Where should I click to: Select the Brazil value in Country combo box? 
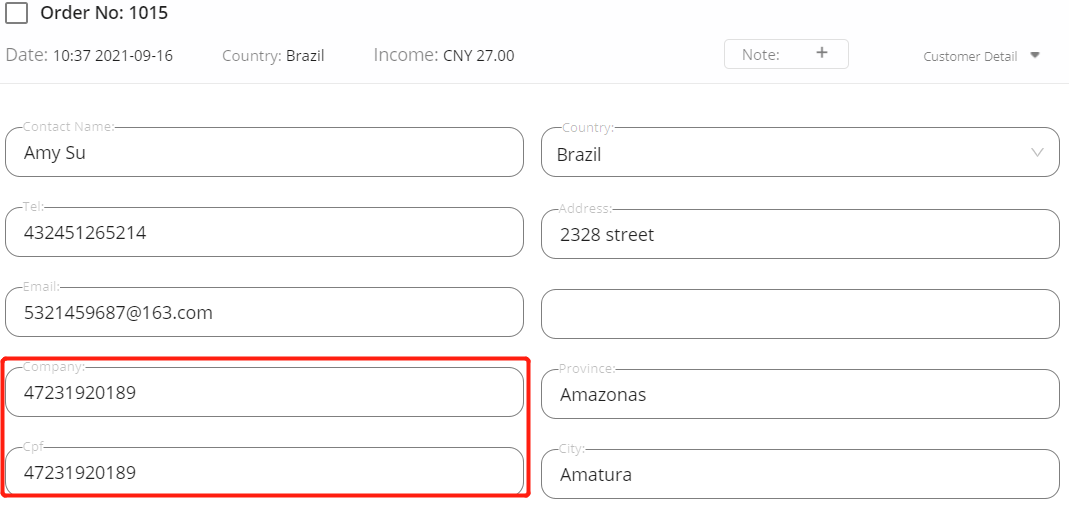(x=579, y=155)
